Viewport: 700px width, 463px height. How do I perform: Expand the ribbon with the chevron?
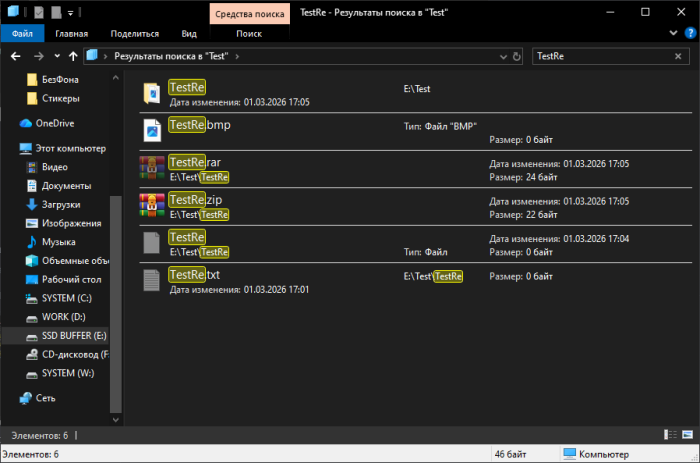672,33
